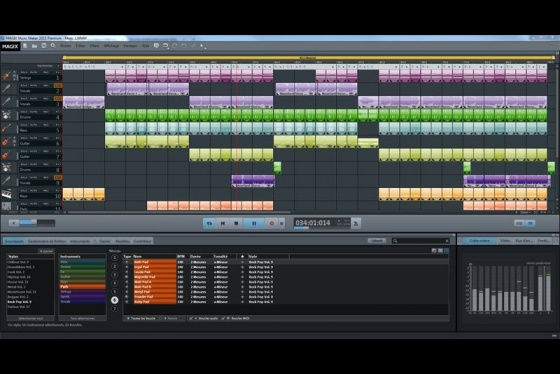Screen dimensions: 560x374
Task: Click the Strings track violin icon
Action: click(x=6, y=76)
